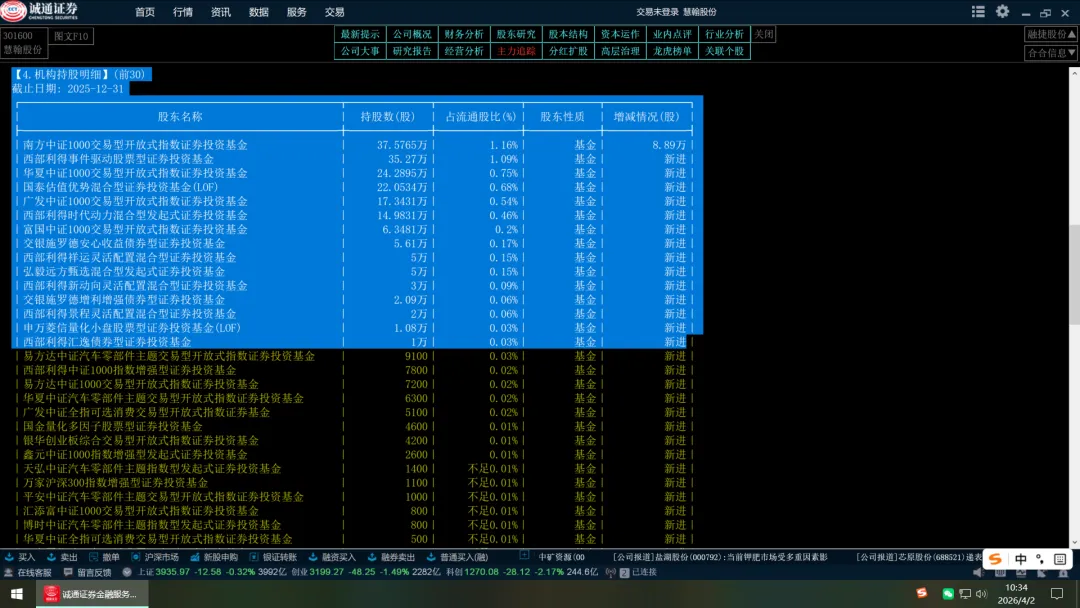
Task: Switch to the 分红扩股 tab
Action: [x=568, y=51]
